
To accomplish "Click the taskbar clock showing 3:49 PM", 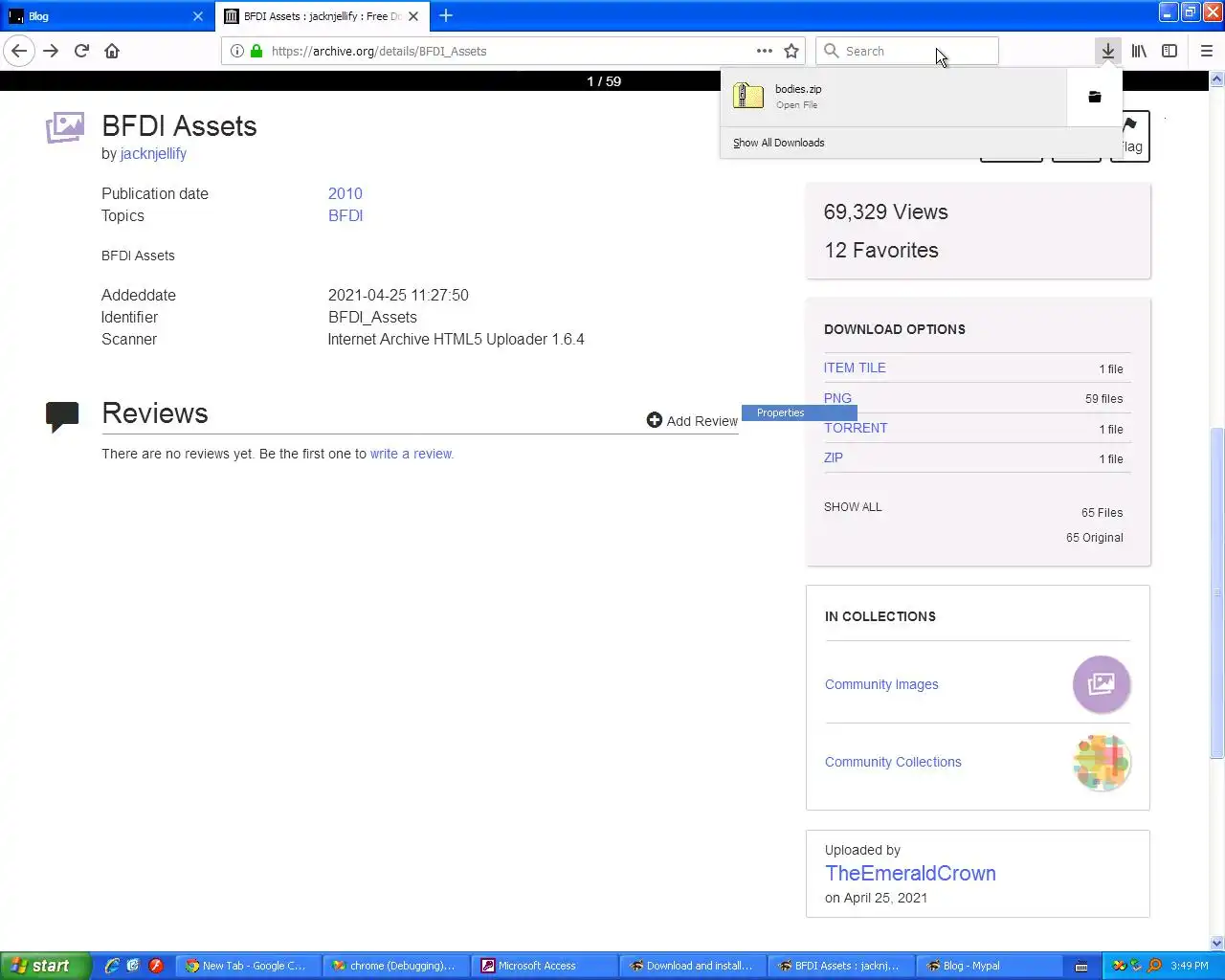I will (x=1189, y=966).
